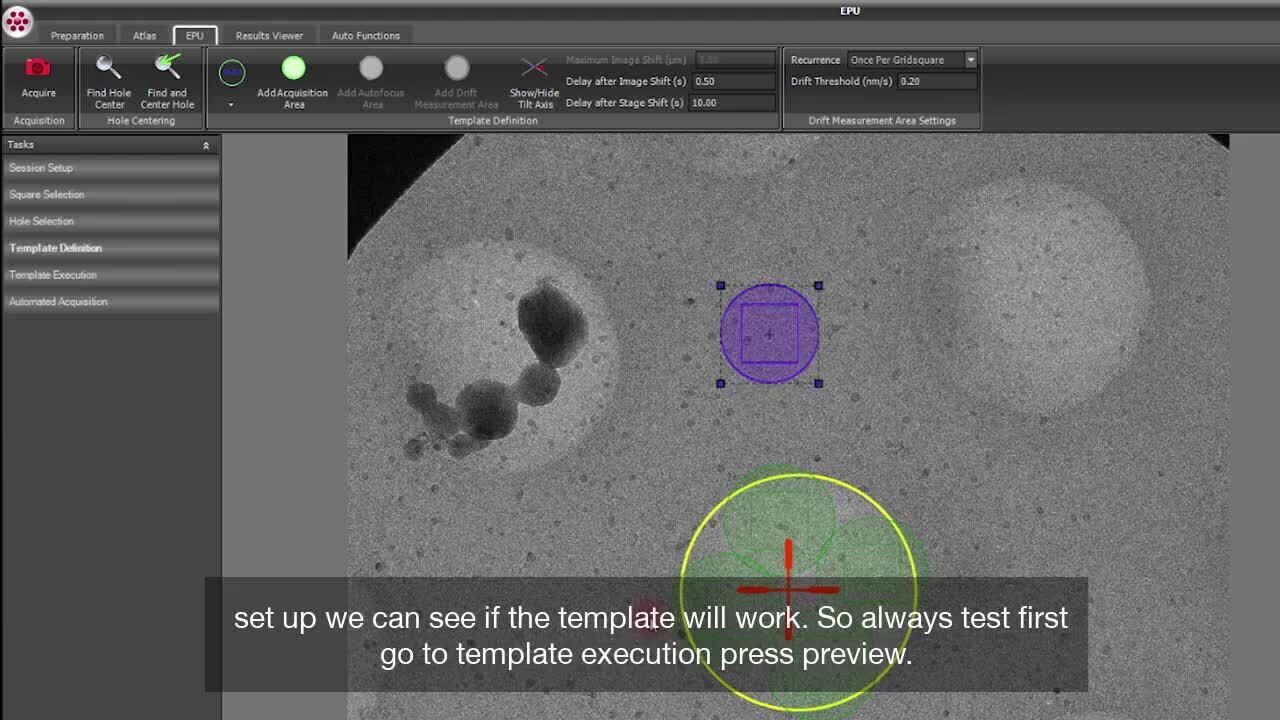Click the Drift Threshold input field
1280x720 pixels.
point(936,81)
